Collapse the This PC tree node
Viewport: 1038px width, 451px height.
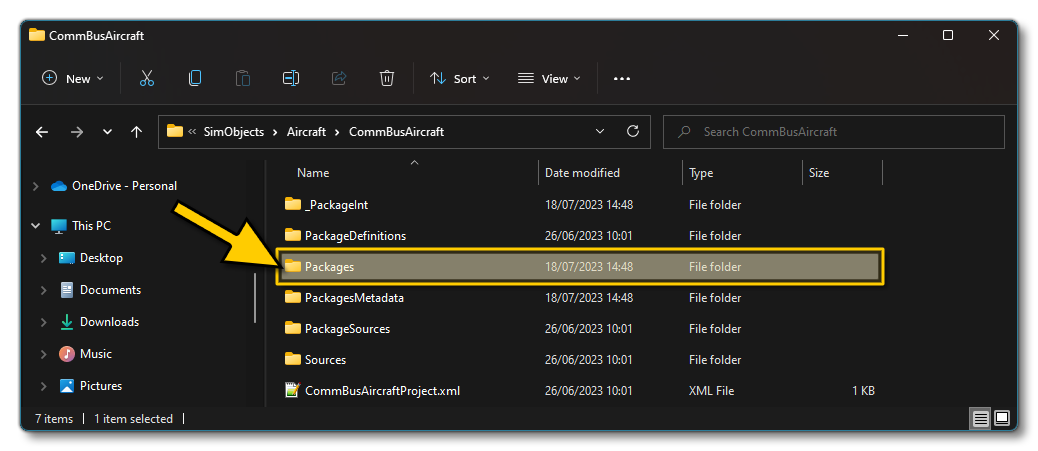click(x=36, y=226)
